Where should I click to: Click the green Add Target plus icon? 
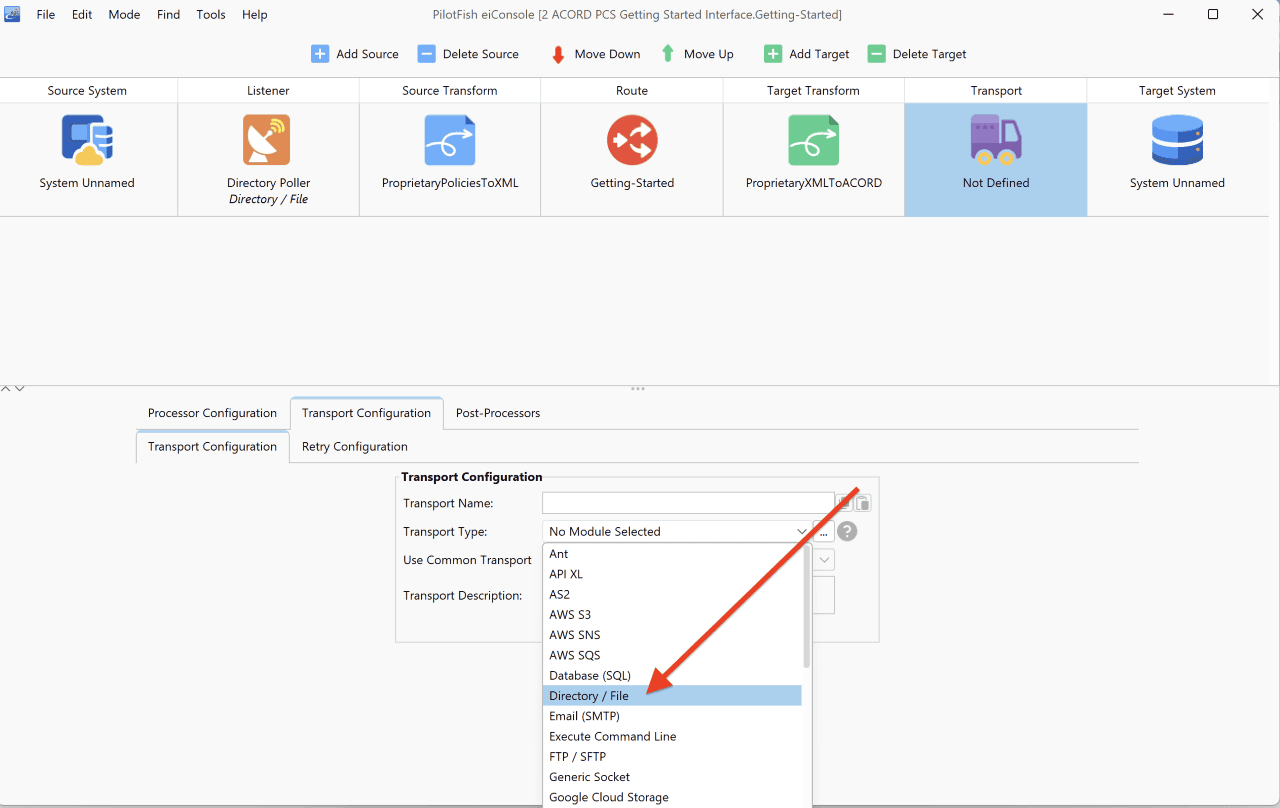pos(773,54)
